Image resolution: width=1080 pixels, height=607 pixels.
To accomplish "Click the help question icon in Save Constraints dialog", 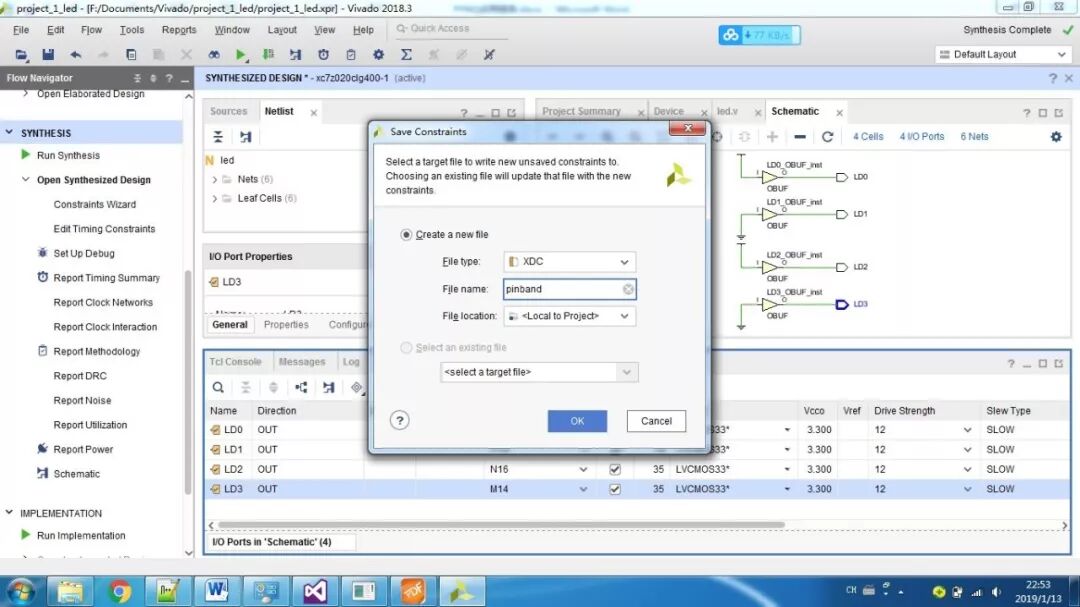I will point(399,420).
